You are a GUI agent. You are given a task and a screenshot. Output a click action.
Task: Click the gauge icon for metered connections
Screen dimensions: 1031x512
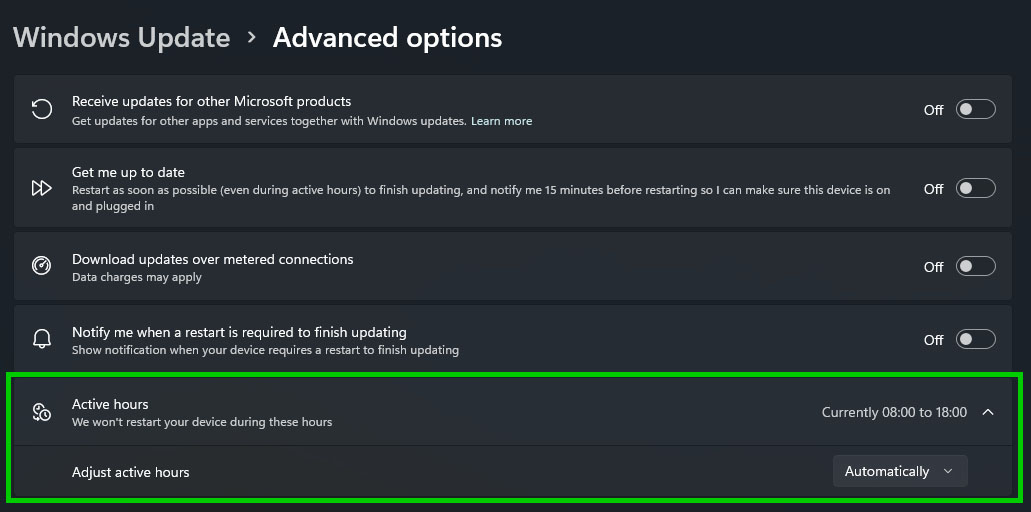pyautogui.click(x=42, y=266)
